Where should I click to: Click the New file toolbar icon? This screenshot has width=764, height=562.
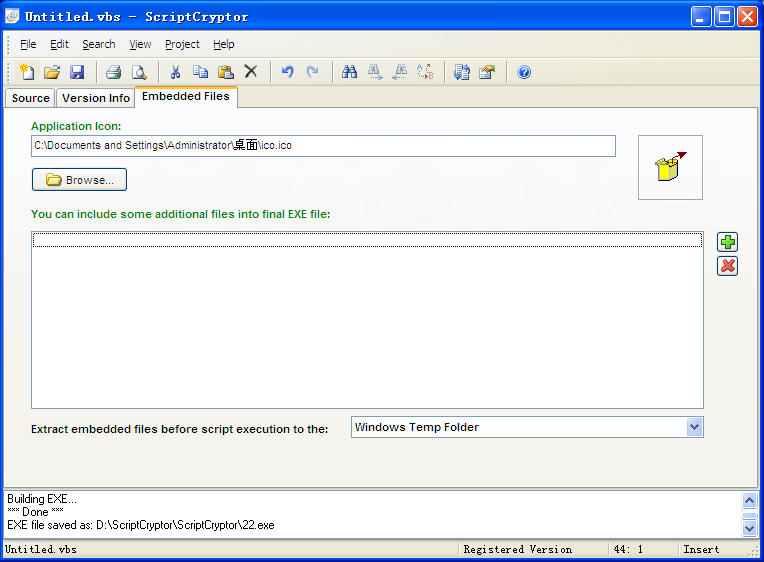click(27, 72)
